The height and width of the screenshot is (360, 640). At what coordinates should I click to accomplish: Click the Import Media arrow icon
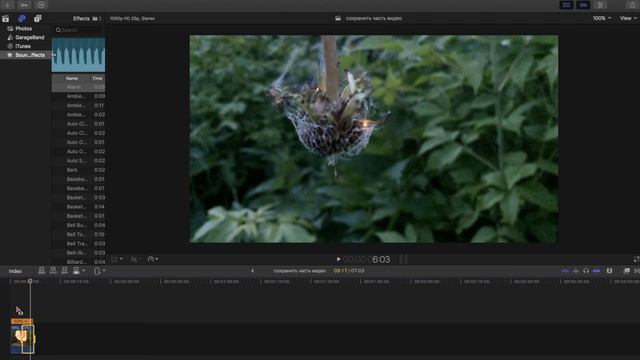point(7,5)
